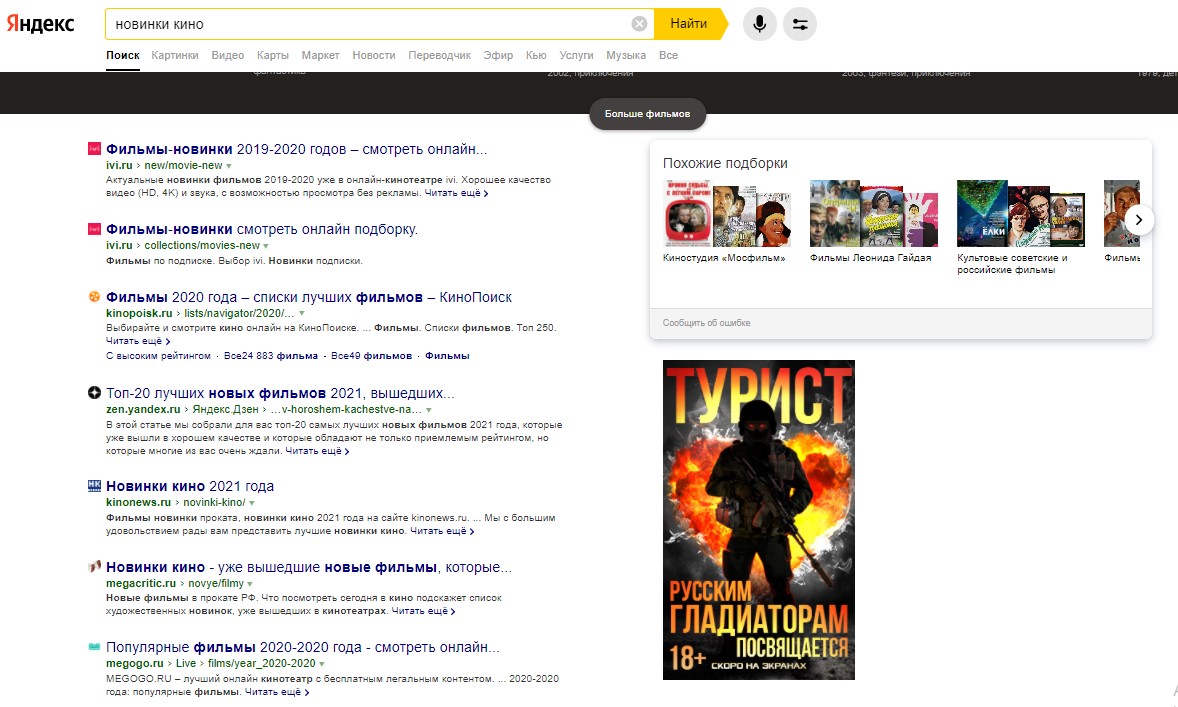Open the Карты tab
The image size is (1178, 707).
pyautogui.click(x=273, y=55)
